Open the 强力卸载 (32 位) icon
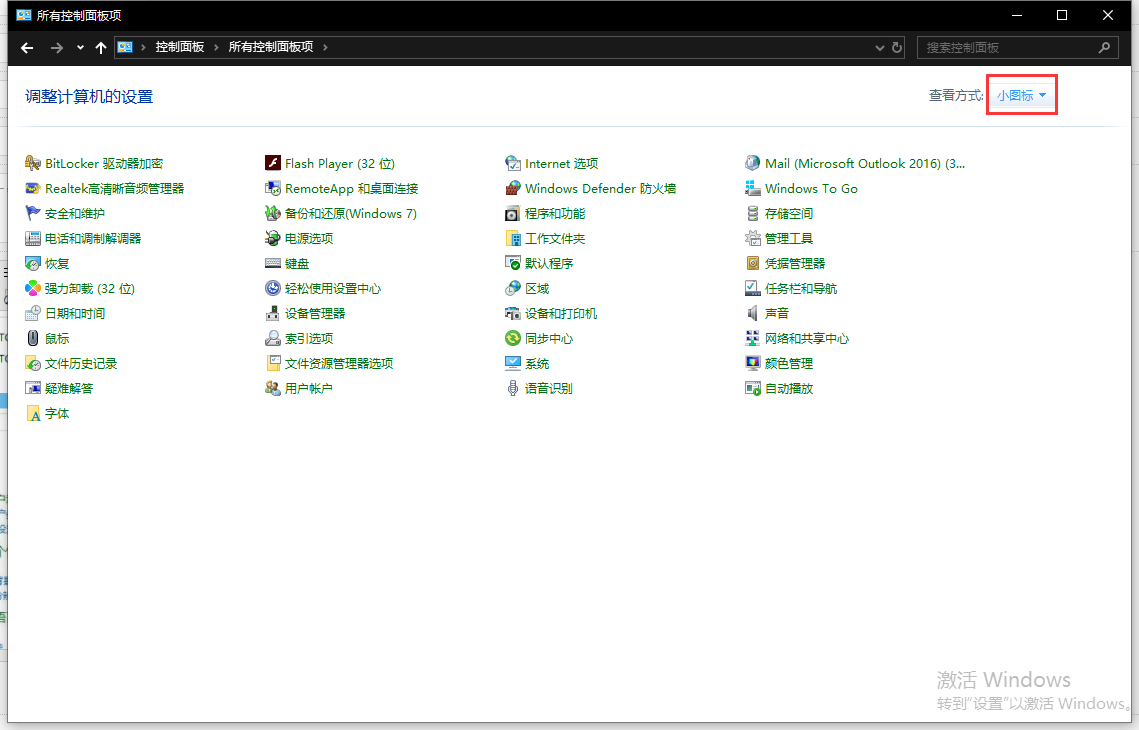The height and width of the screenshot is (730, 1139). (x=33, y=288)
